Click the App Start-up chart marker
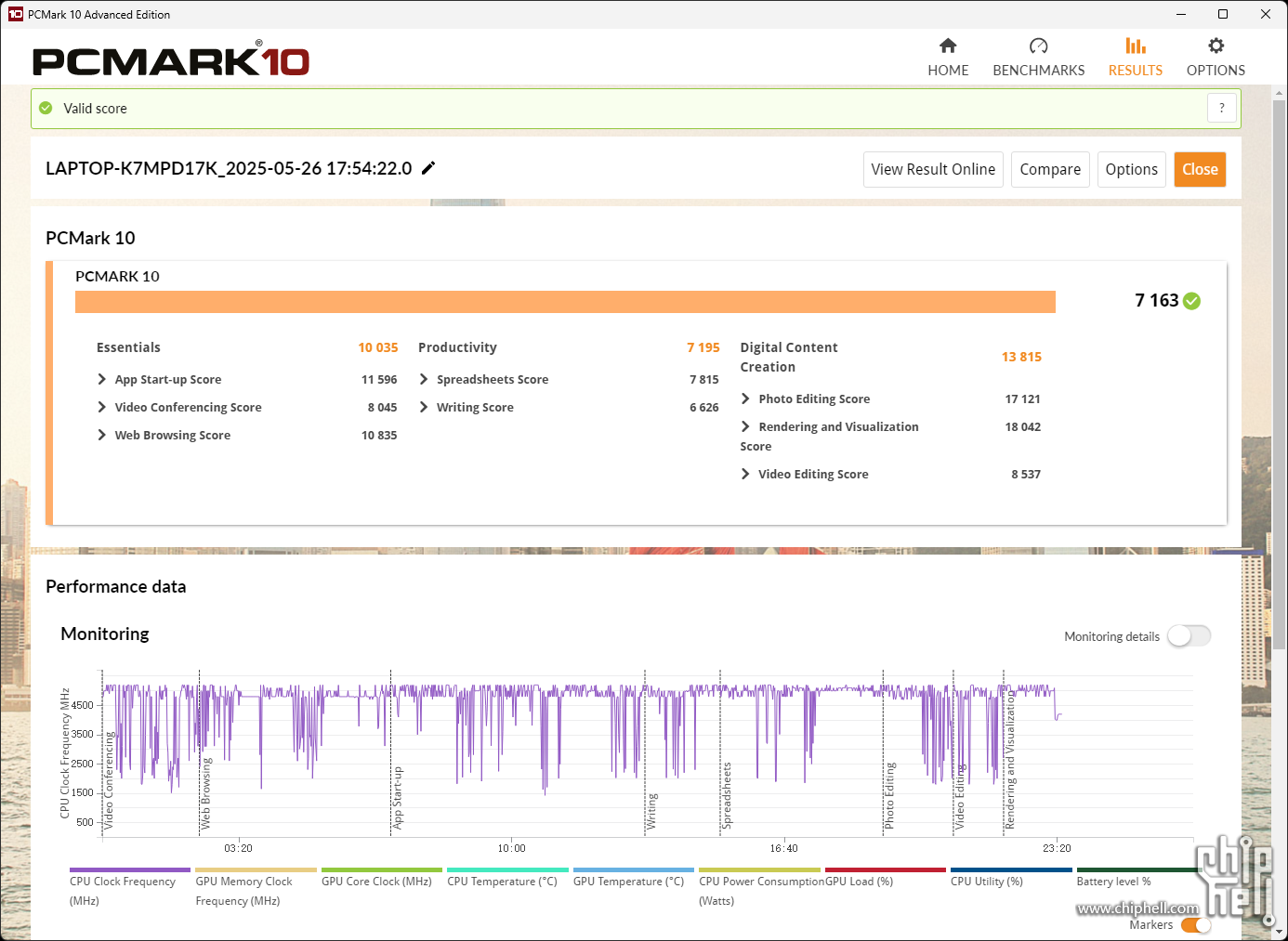 pos(398,797)
